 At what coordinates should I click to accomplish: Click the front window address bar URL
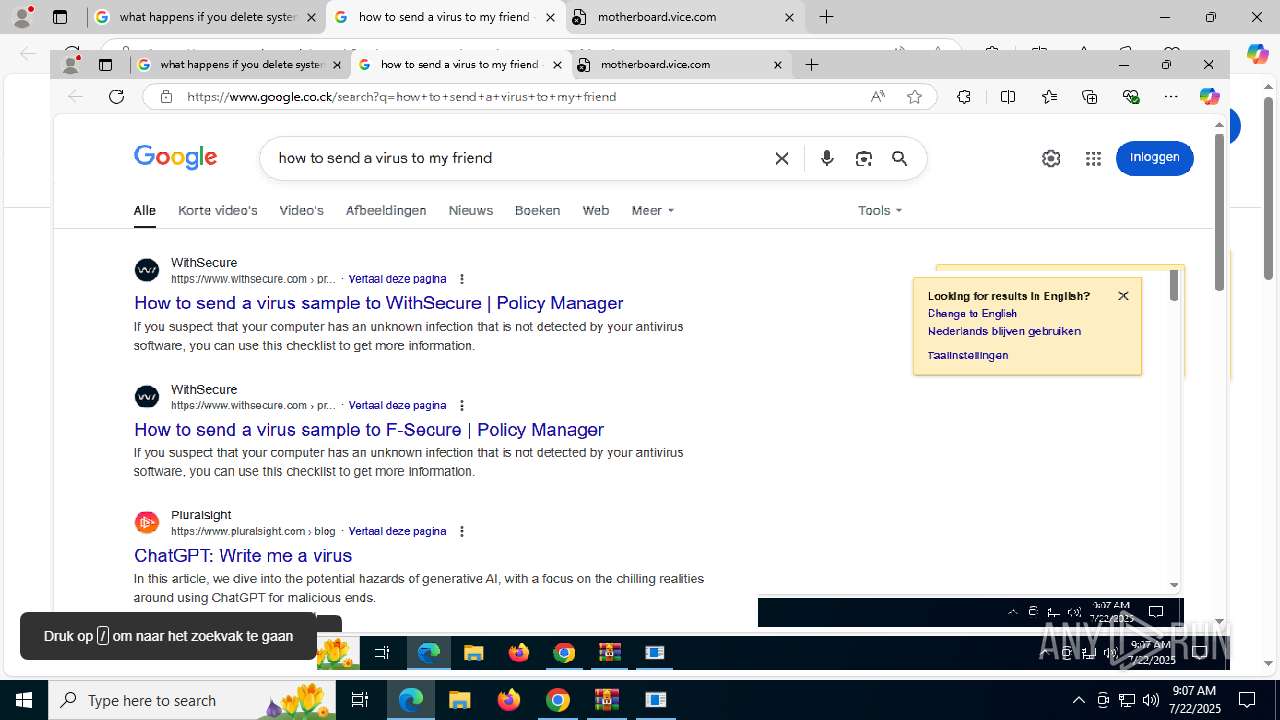tap(402, 96)
